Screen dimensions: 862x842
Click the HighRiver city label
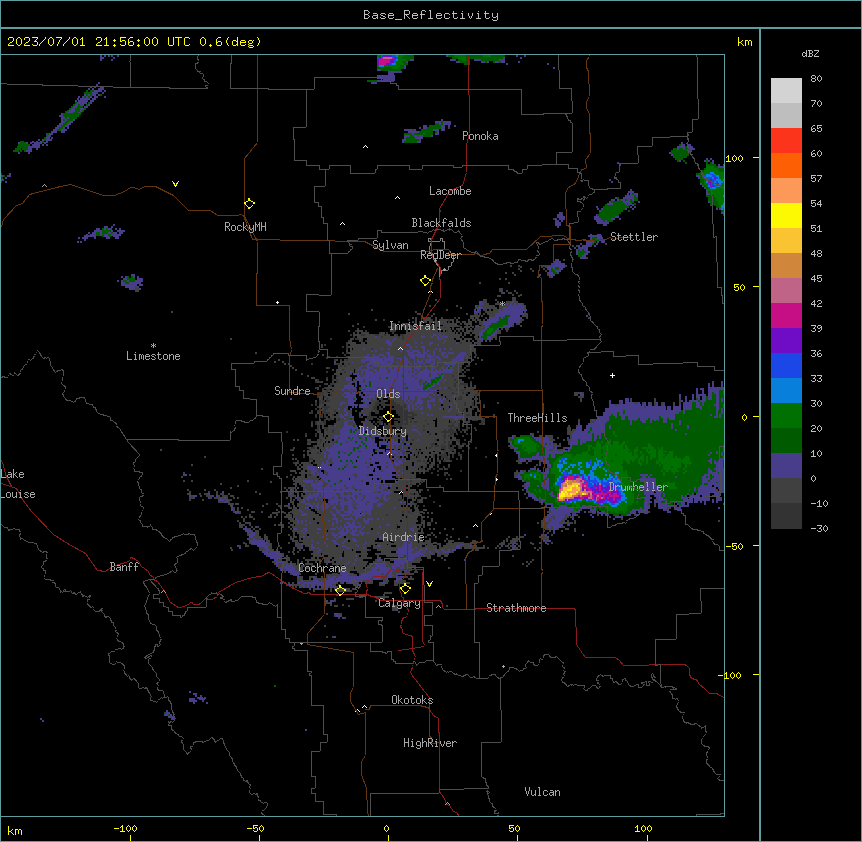pyautogui.click(x=430, y=743)
